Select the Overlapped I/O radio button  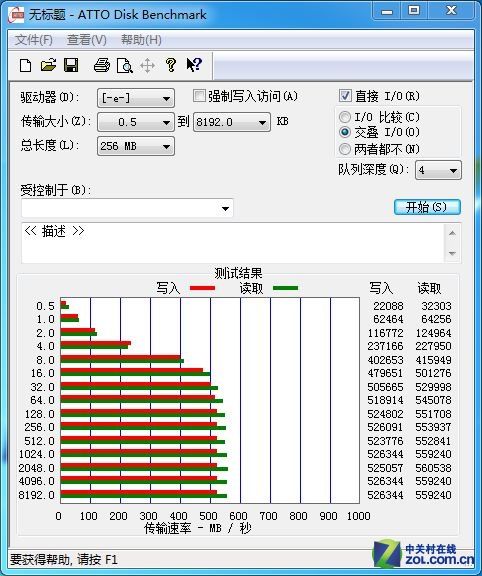345,132
